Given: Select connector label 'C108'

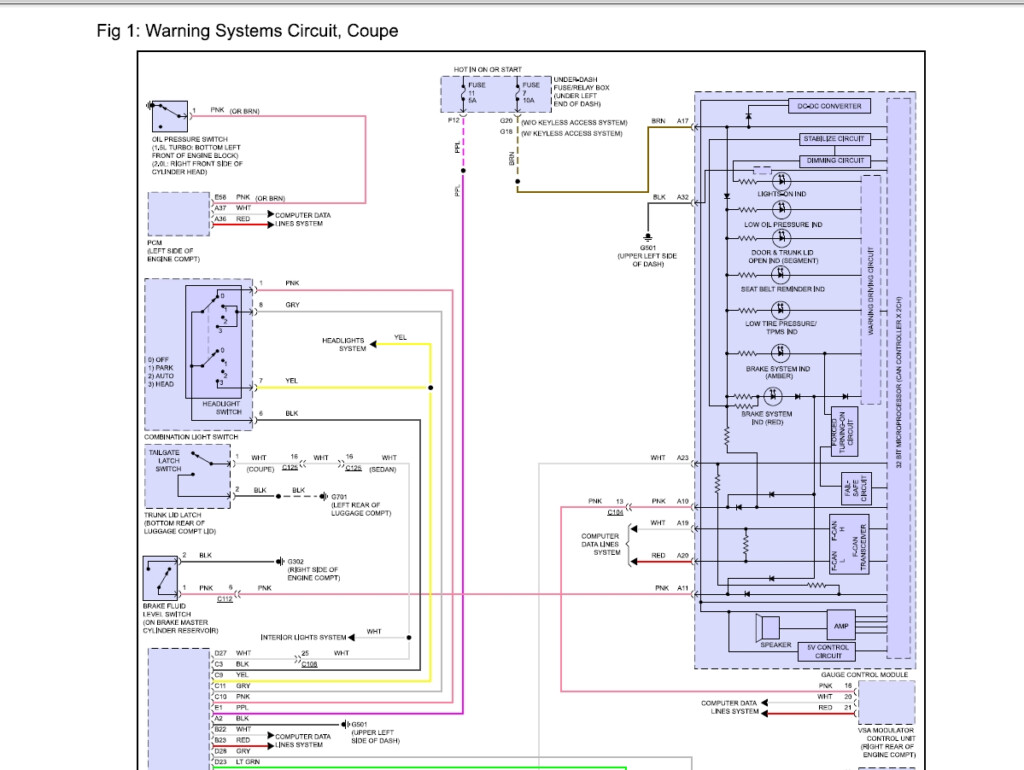Looking at the screenshot, I should pyautogui.click(x=309, y=664).
